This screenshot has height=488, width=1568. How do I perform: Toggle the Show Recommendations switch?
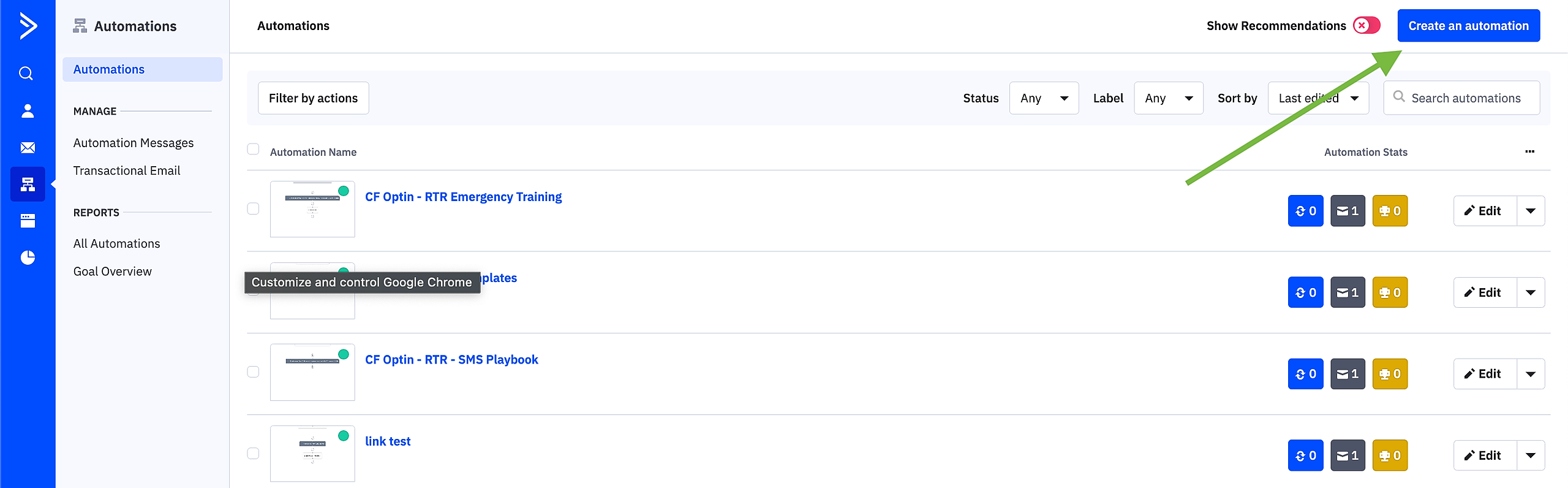1366,26
